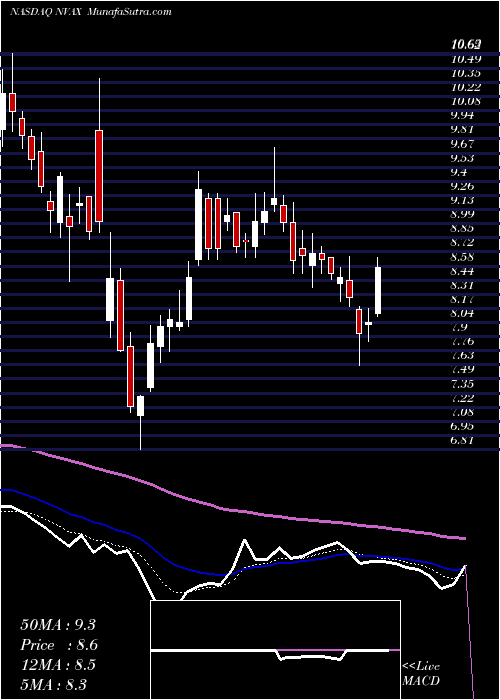The width and height of the screenshot is (500, 700).
Task: Select the 7.9 price level
Action: pyautogui.click(x=460, y=328)
